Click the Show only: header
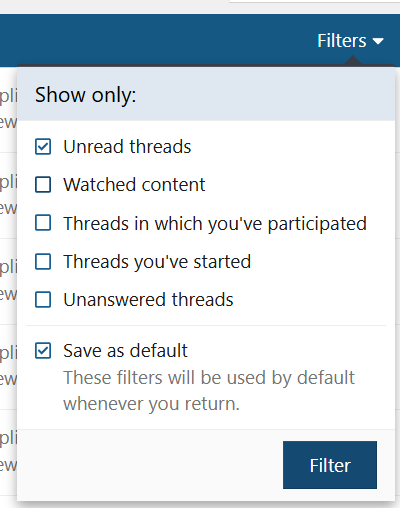This screenshot has height=508, width=400. (86, 95)
